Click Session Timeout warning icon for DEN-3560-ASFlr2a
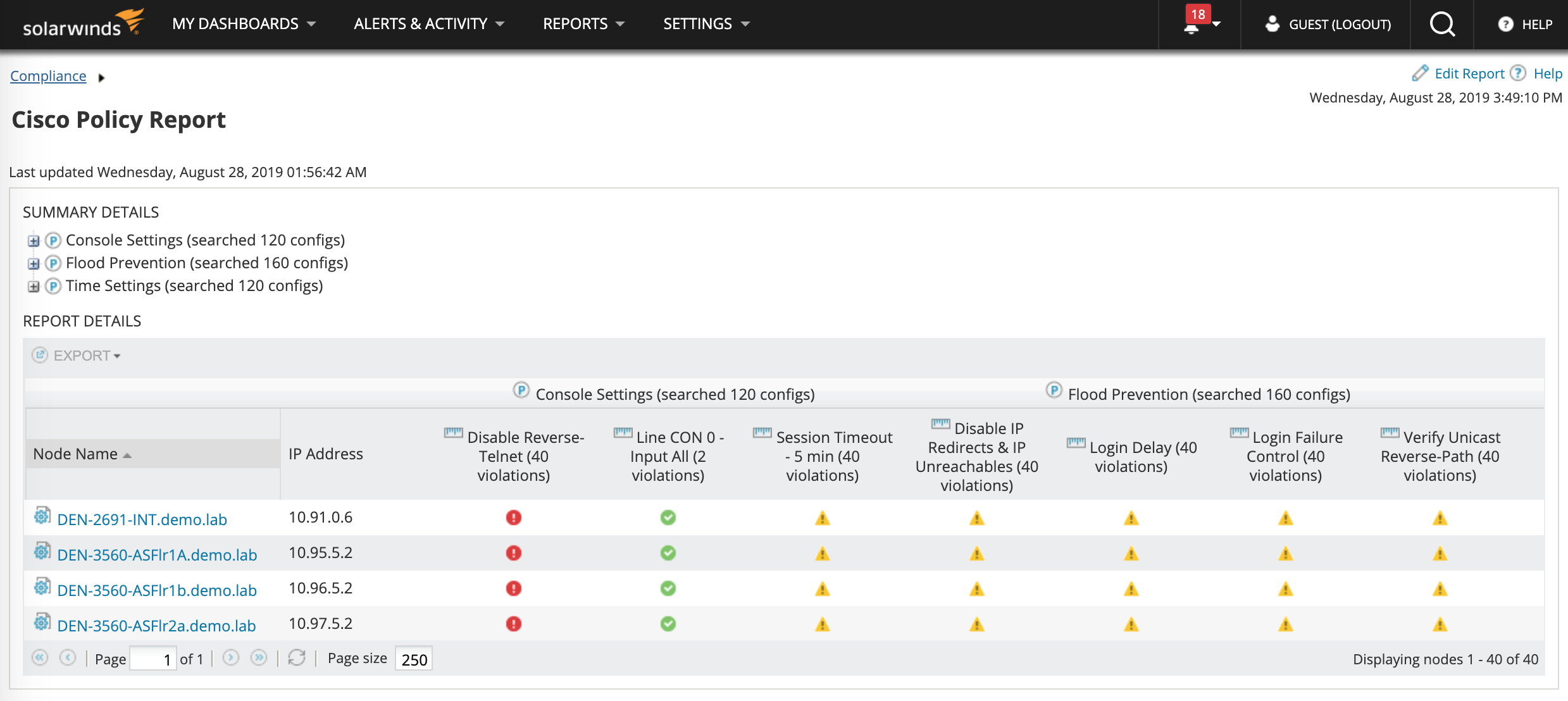 (x=822, y=624)
